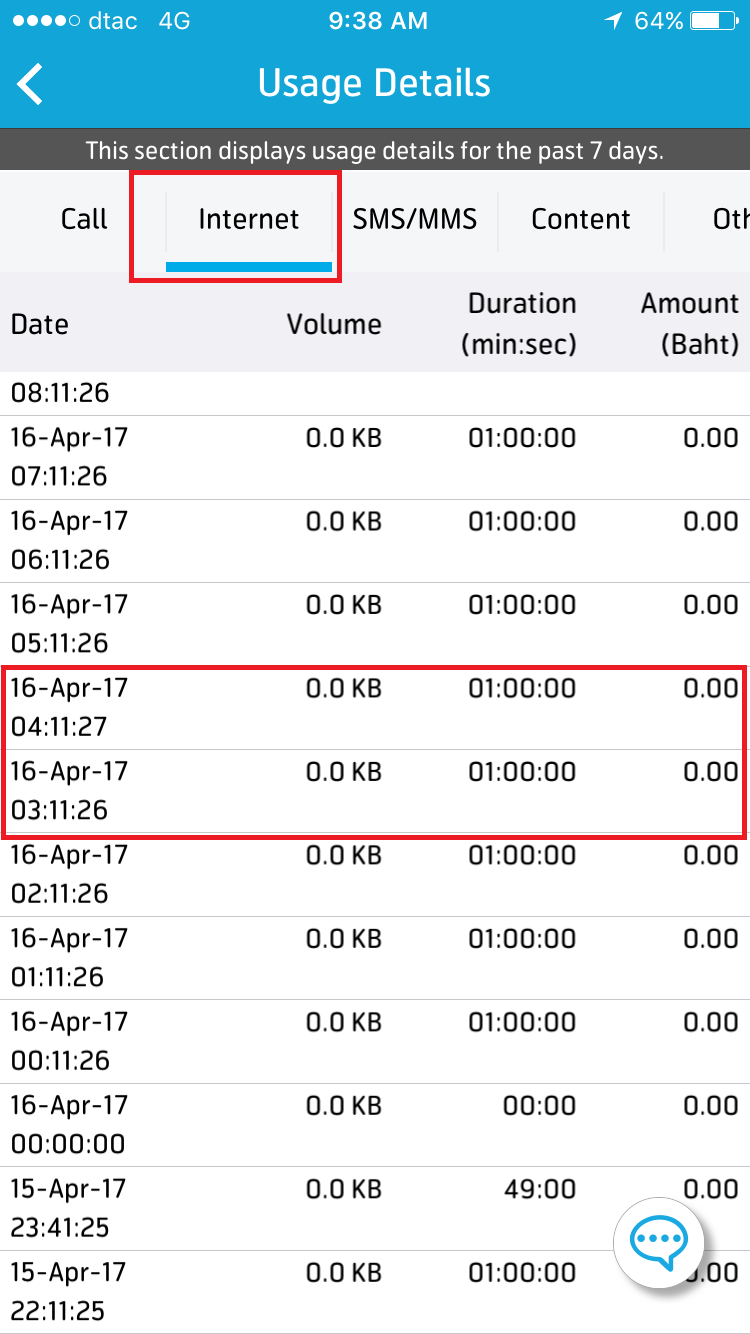
Task: Tap the Amount (Baht) column header
Action: tap(690, 324)
